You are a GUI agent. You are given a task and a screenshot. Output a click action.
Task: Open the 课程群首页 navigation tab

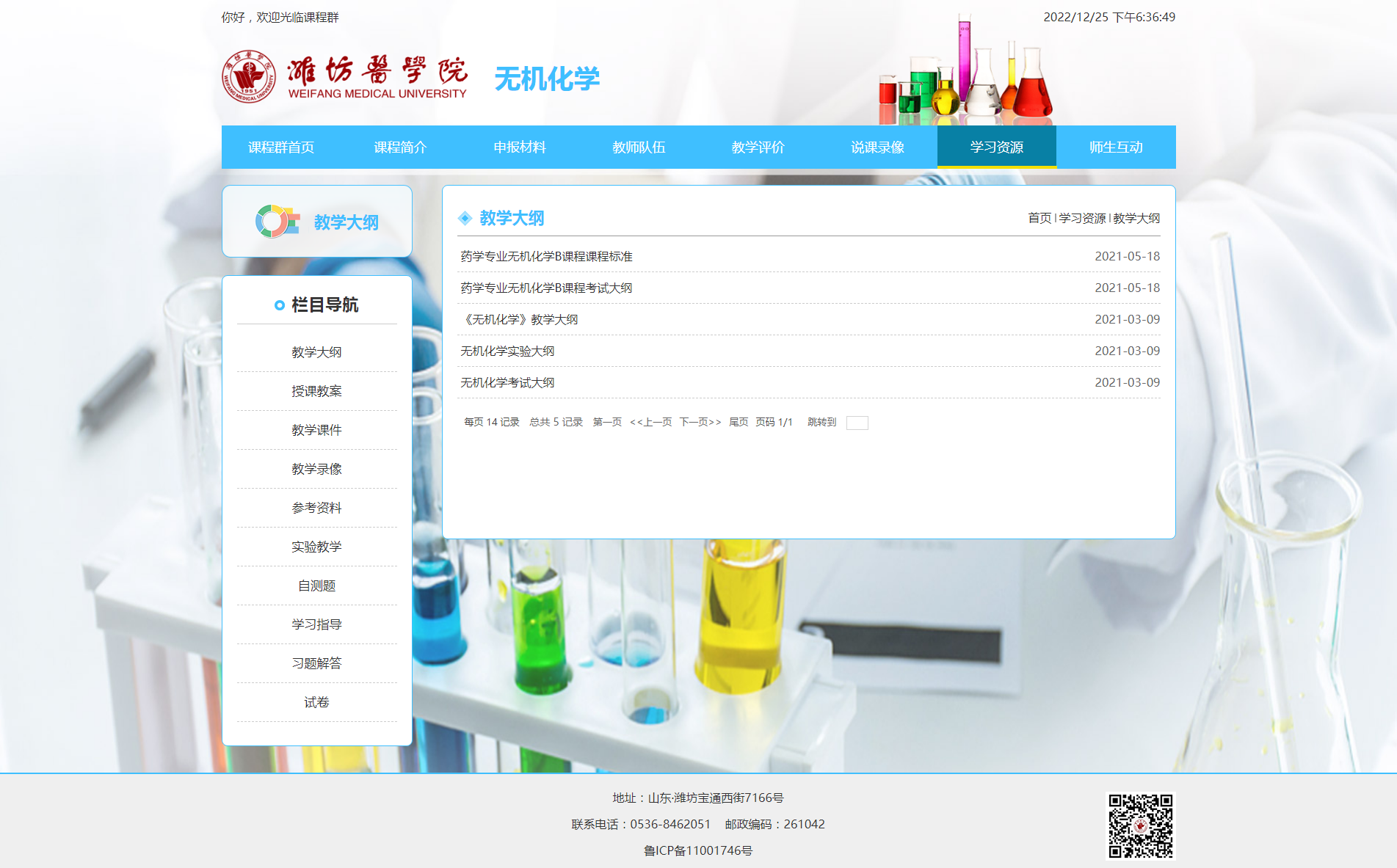pos(280,147)
